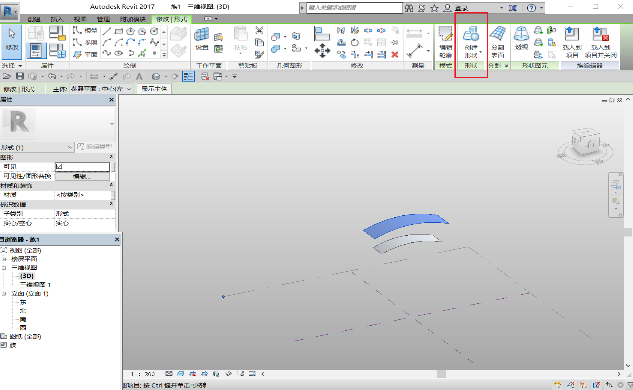
Task: Click the star favorites icon in title bar
Action: point(434,8)
